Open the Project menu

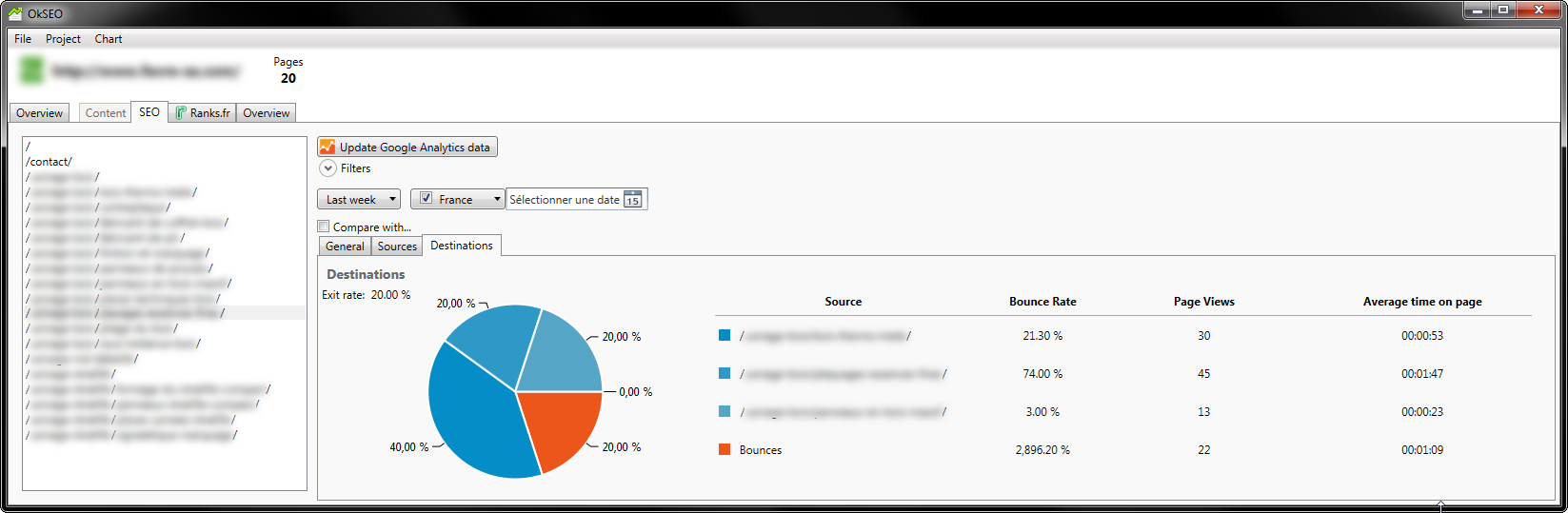point(63,39)
